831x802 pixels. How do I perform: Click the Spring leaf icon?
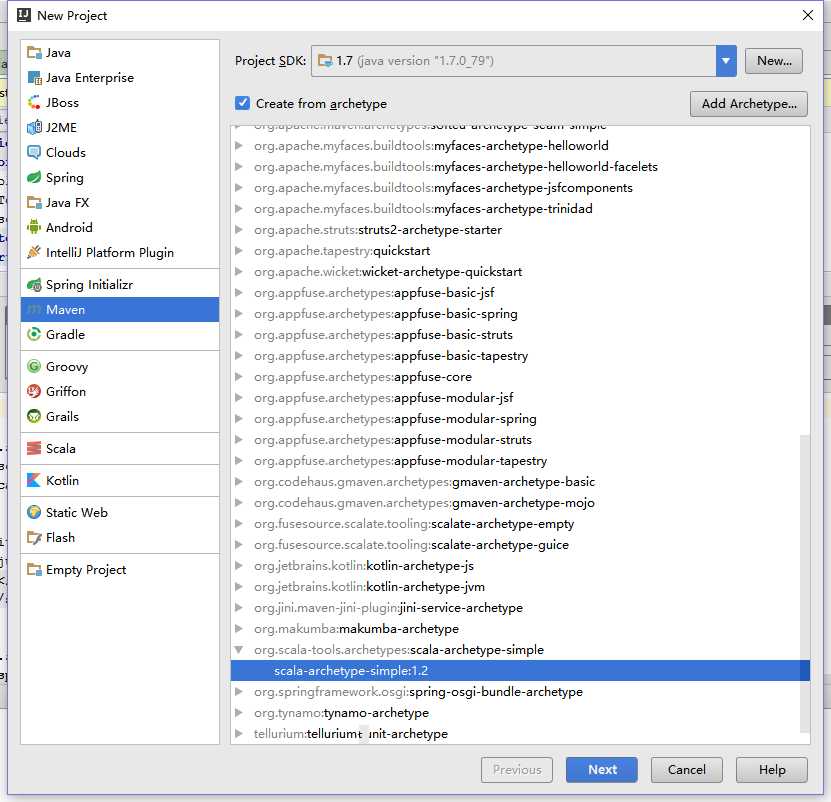[34, 178]
